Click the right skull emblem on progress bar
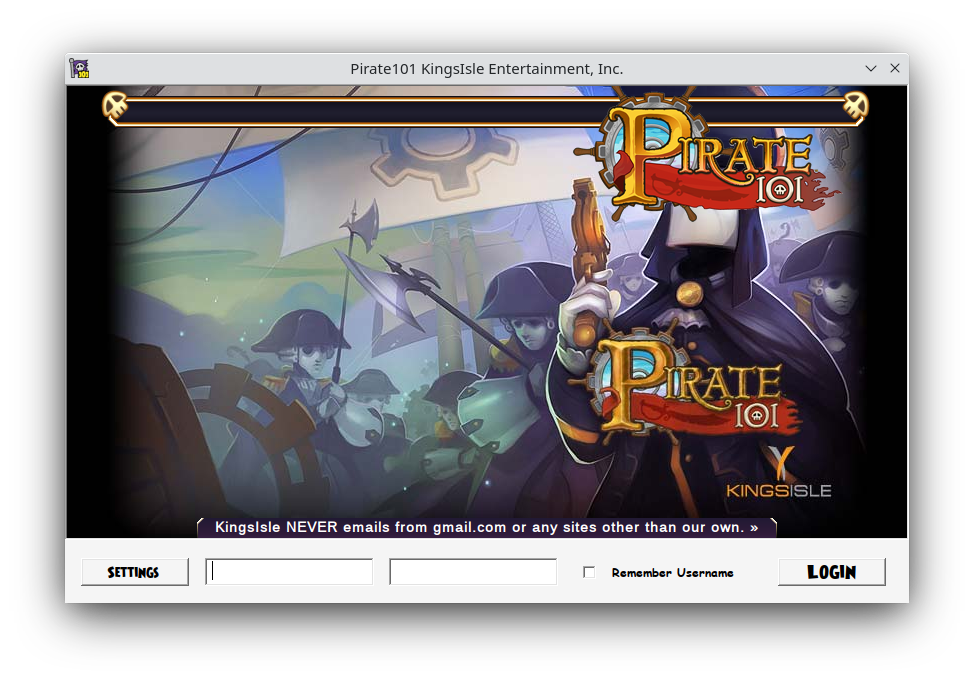 pos(855,105)
